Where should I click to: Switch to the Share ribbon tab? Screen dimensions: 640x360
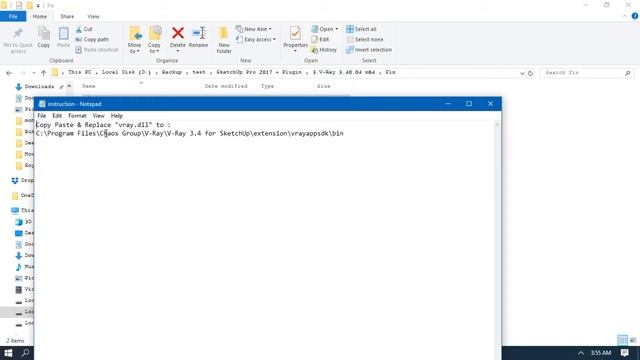pyautogui.click(x=67, y=16)
